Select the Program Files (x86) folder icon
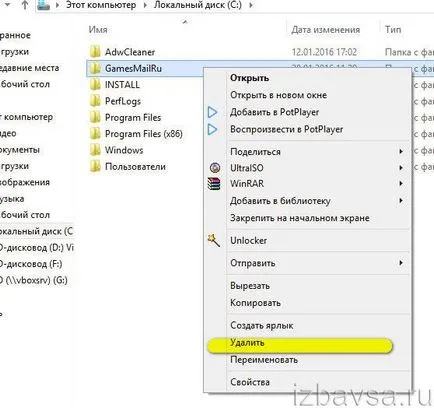 95,134
